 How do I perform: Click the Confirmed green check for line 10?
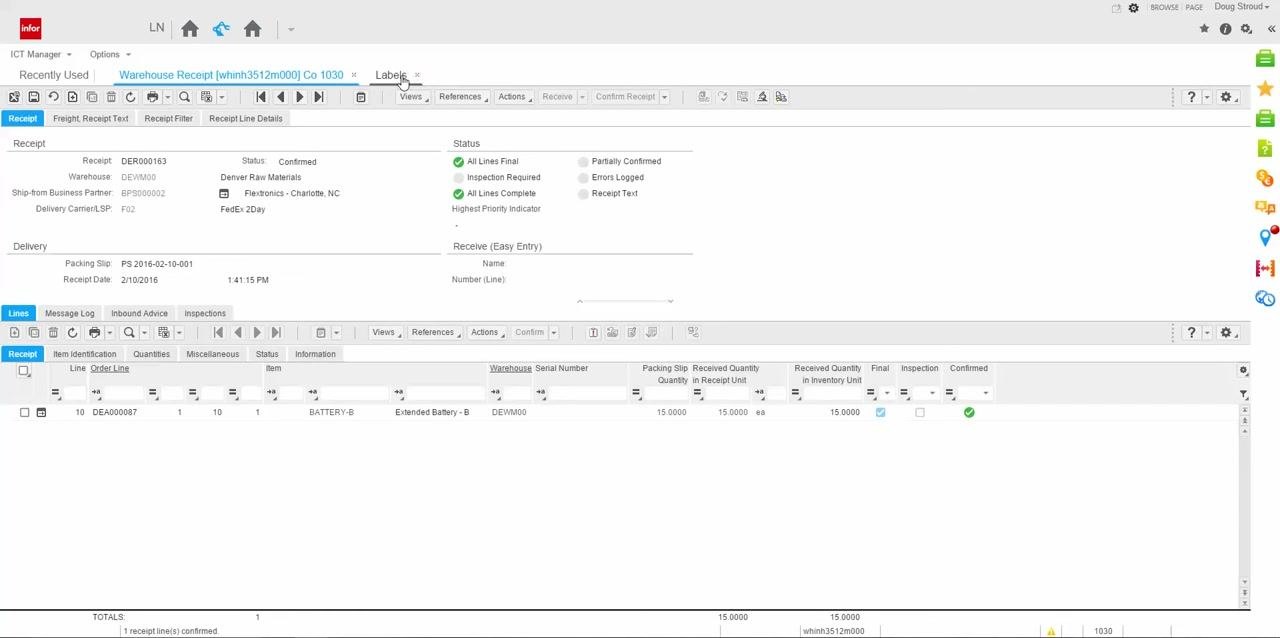point(969,412)
